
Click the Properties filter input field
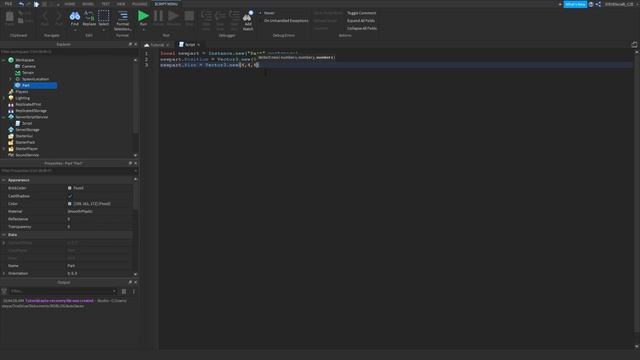(66, 171)
